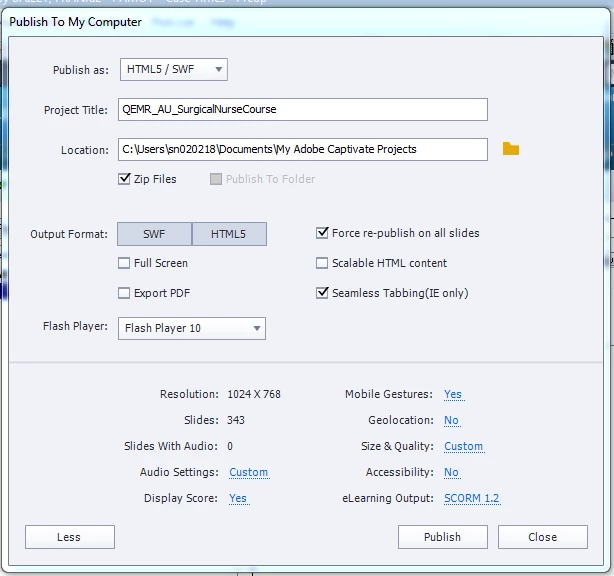
Task: Toggle the HTML5 output format button
Action: click(229, 234)
